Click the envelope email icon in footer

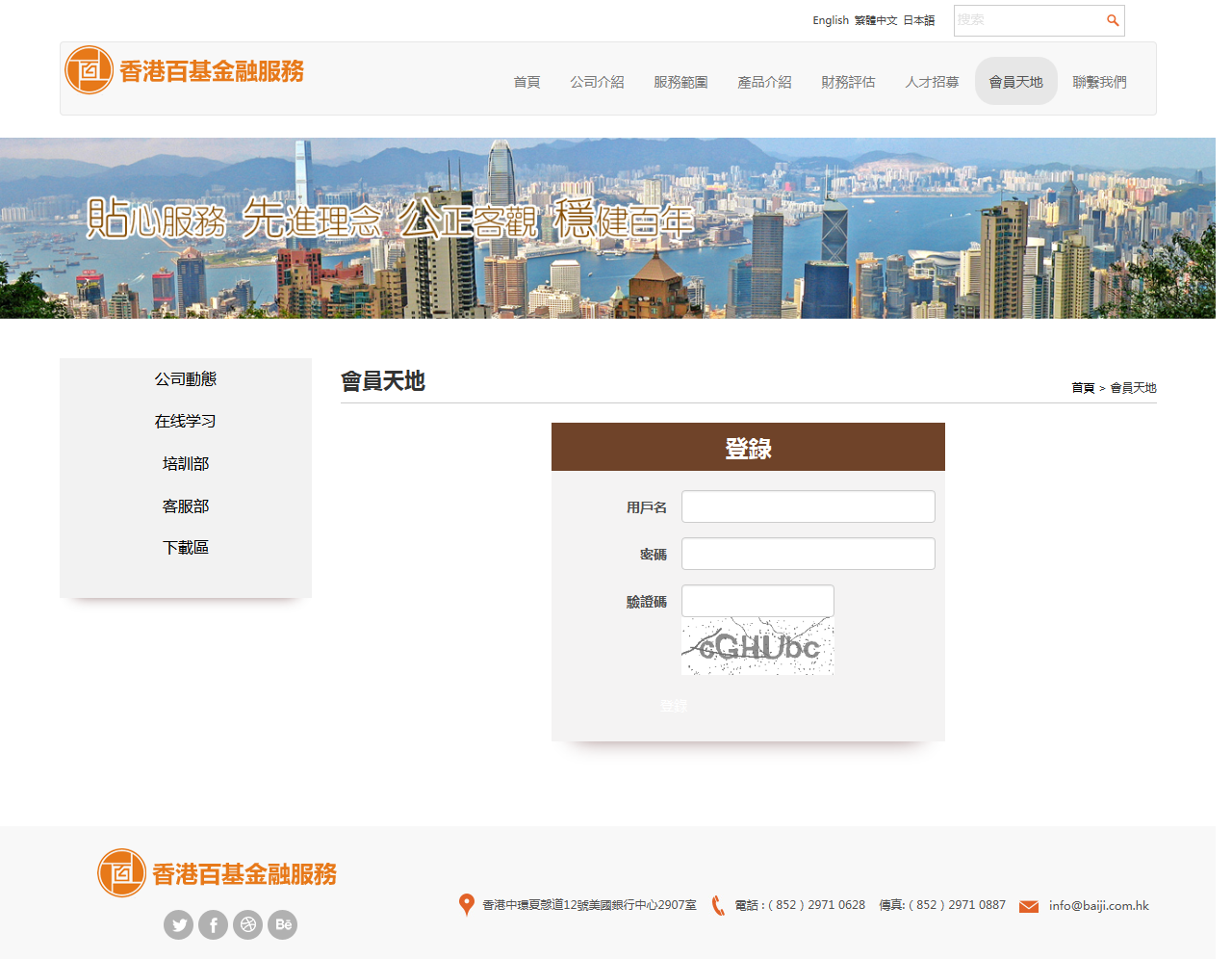pyautogui.click(x=1028, y=906)
